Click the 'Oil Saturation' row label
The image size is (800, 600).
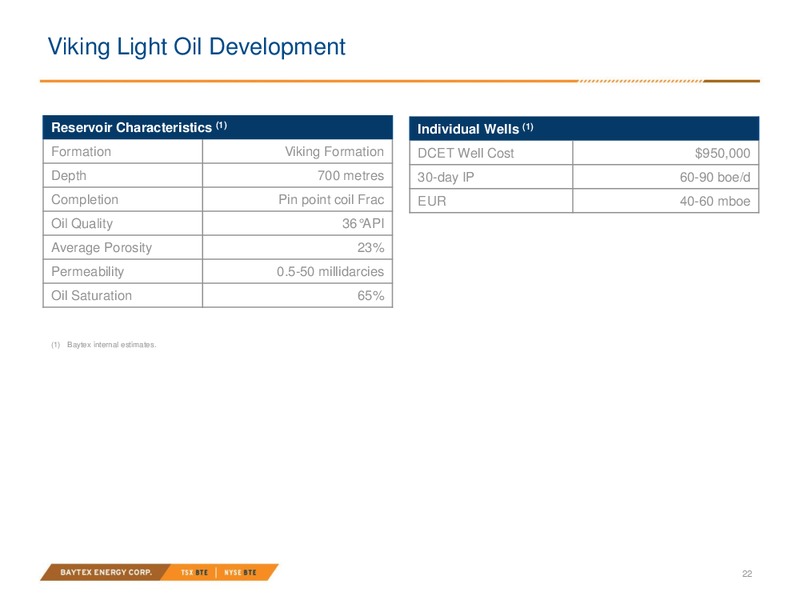tap(91, 295)
